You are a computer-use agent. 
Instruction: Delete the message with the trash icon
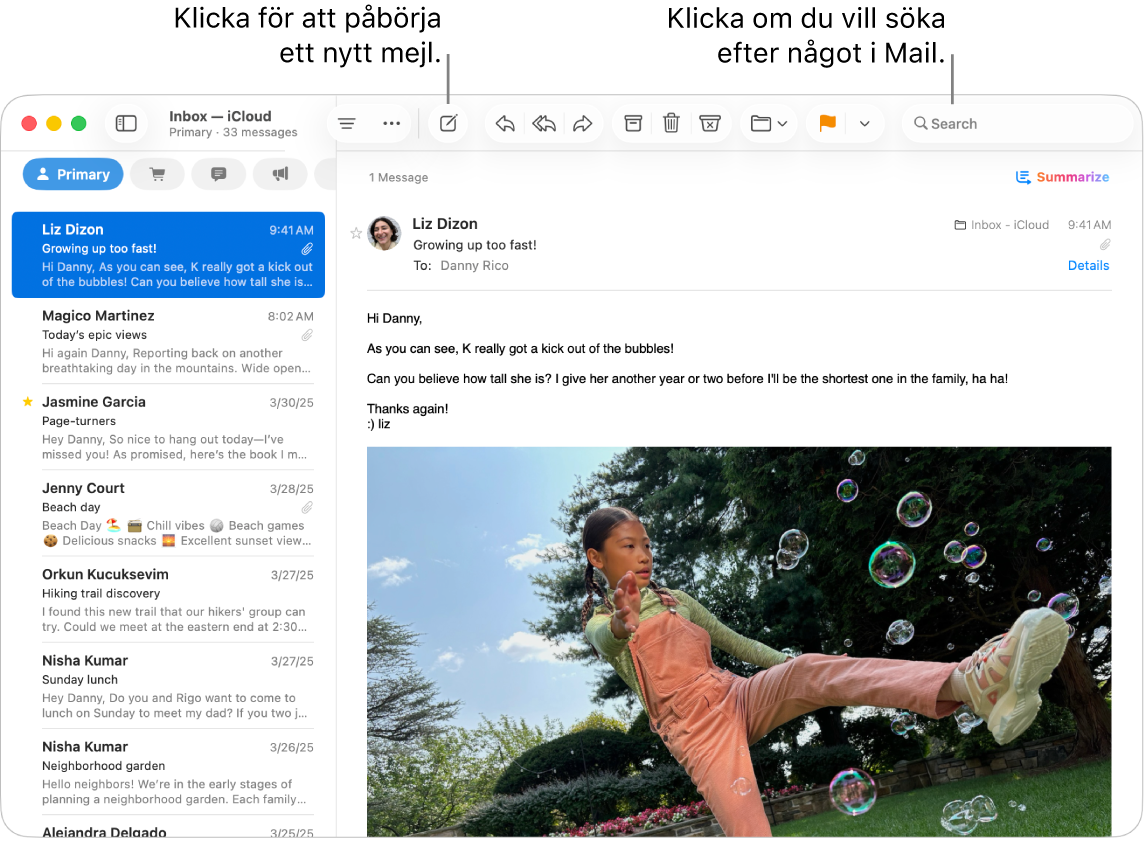(671, 123)
